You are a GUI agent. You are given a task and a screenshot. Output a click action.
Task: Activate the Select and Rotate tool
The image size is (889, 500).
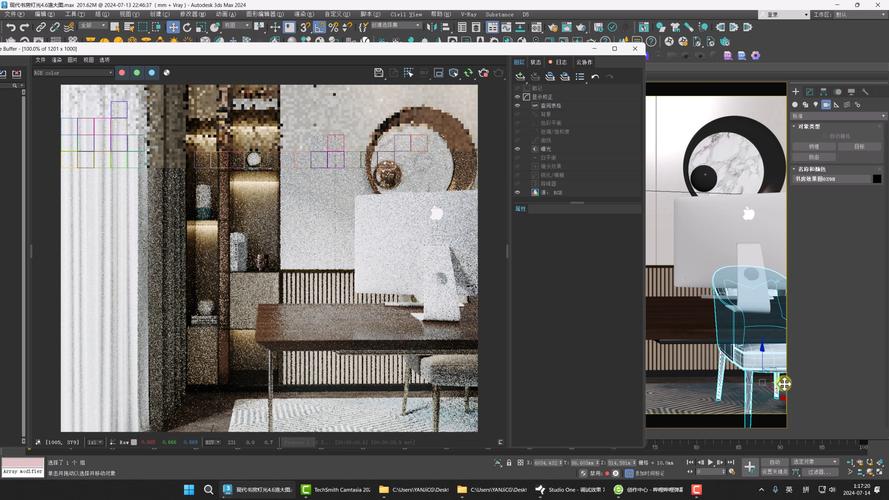click(187, 27)
